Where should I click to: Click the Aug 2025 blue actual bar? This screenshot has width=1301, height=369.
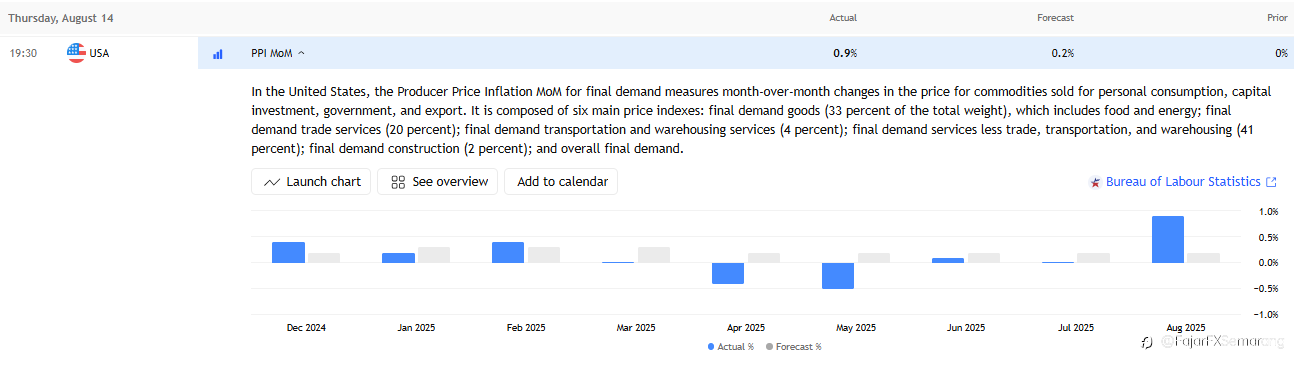tap(1168, 239)
